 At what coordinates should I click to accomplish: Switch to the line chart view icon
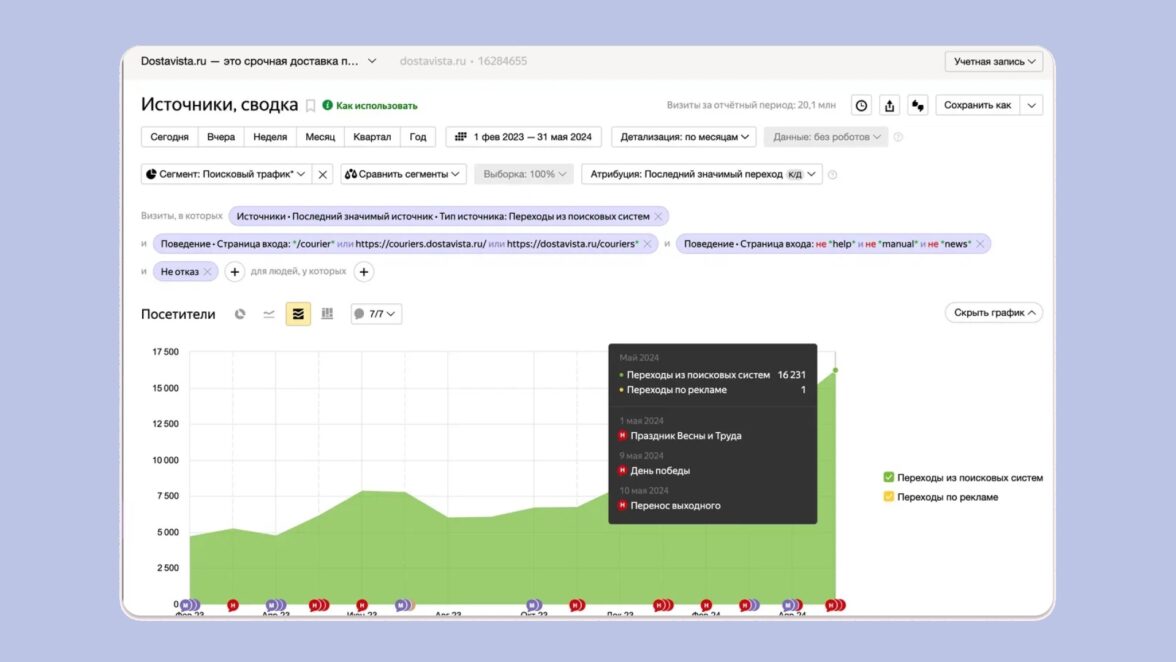click(269, 314)
